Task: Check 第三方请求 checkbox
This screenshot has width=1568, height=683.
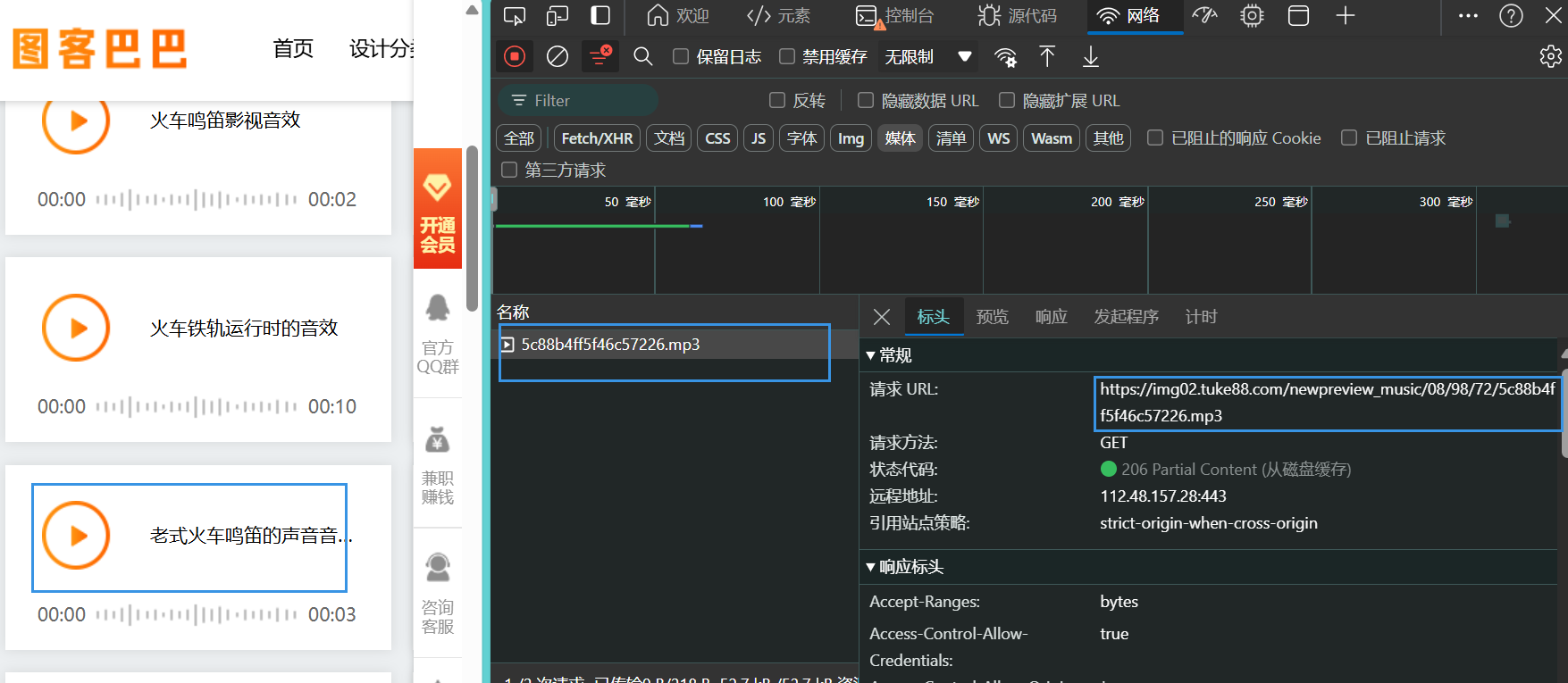Action: [x=509, y=170]
